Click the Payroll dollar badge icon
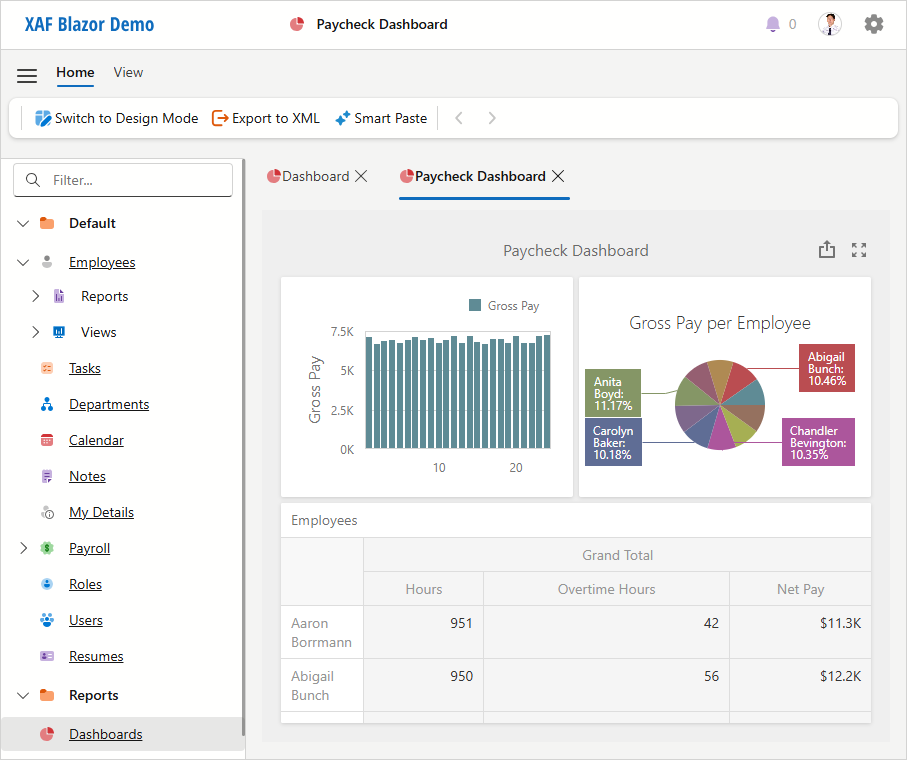 point(47,548)
